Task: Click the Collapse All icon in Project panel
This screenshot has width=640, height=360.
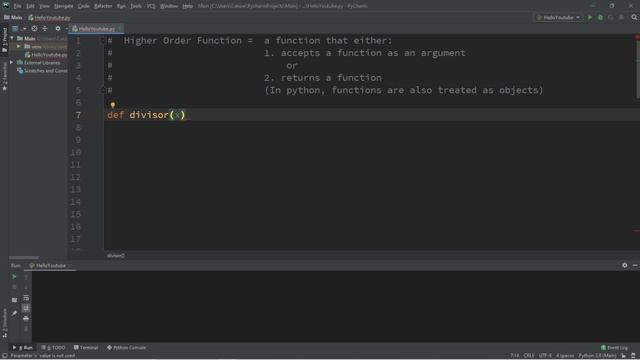Action: 45,29
